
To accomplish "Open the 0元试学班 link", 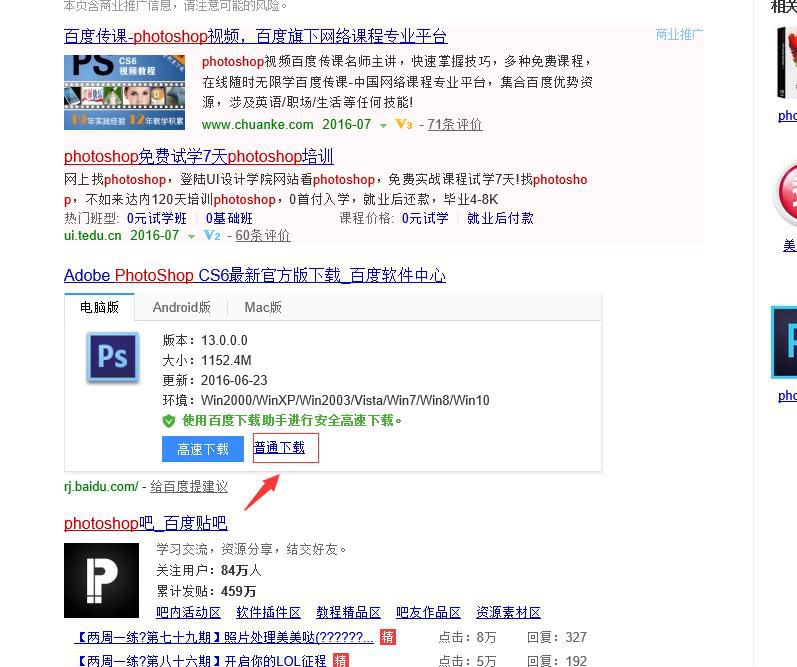I will 157,218.
